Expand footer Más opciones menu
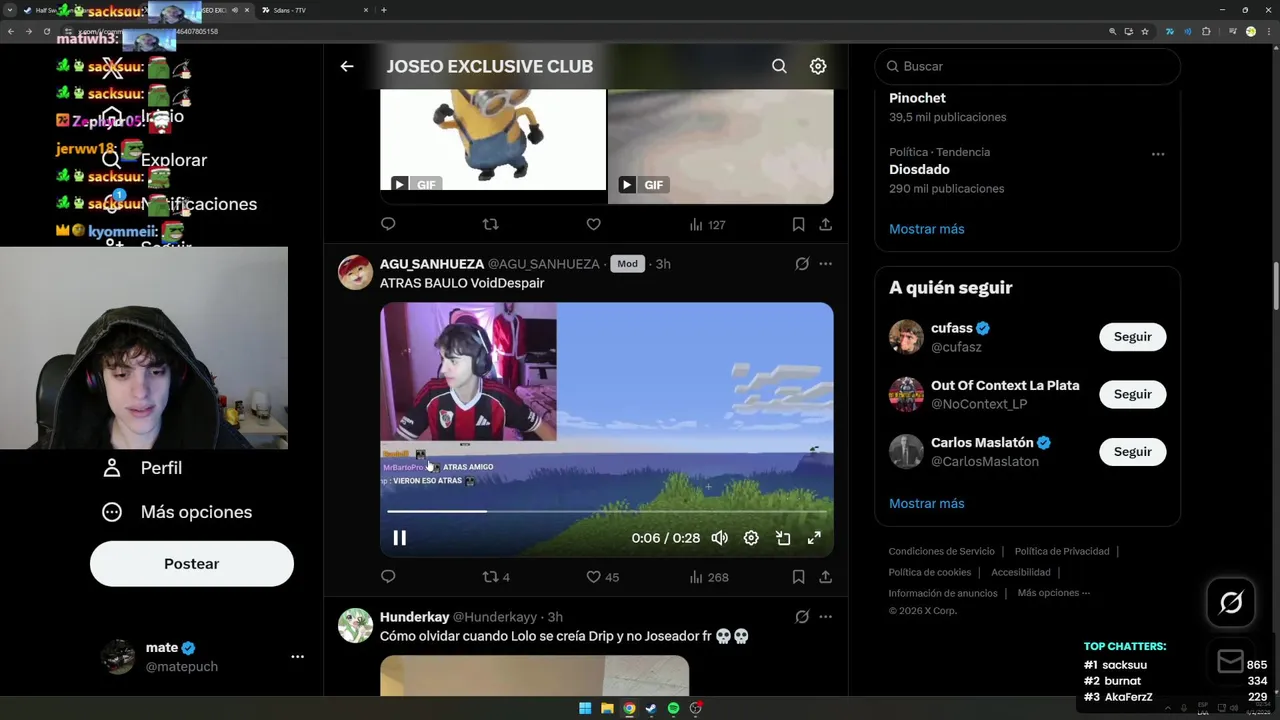Viewport: 1280px width, 720px height. coord(1054,593)
